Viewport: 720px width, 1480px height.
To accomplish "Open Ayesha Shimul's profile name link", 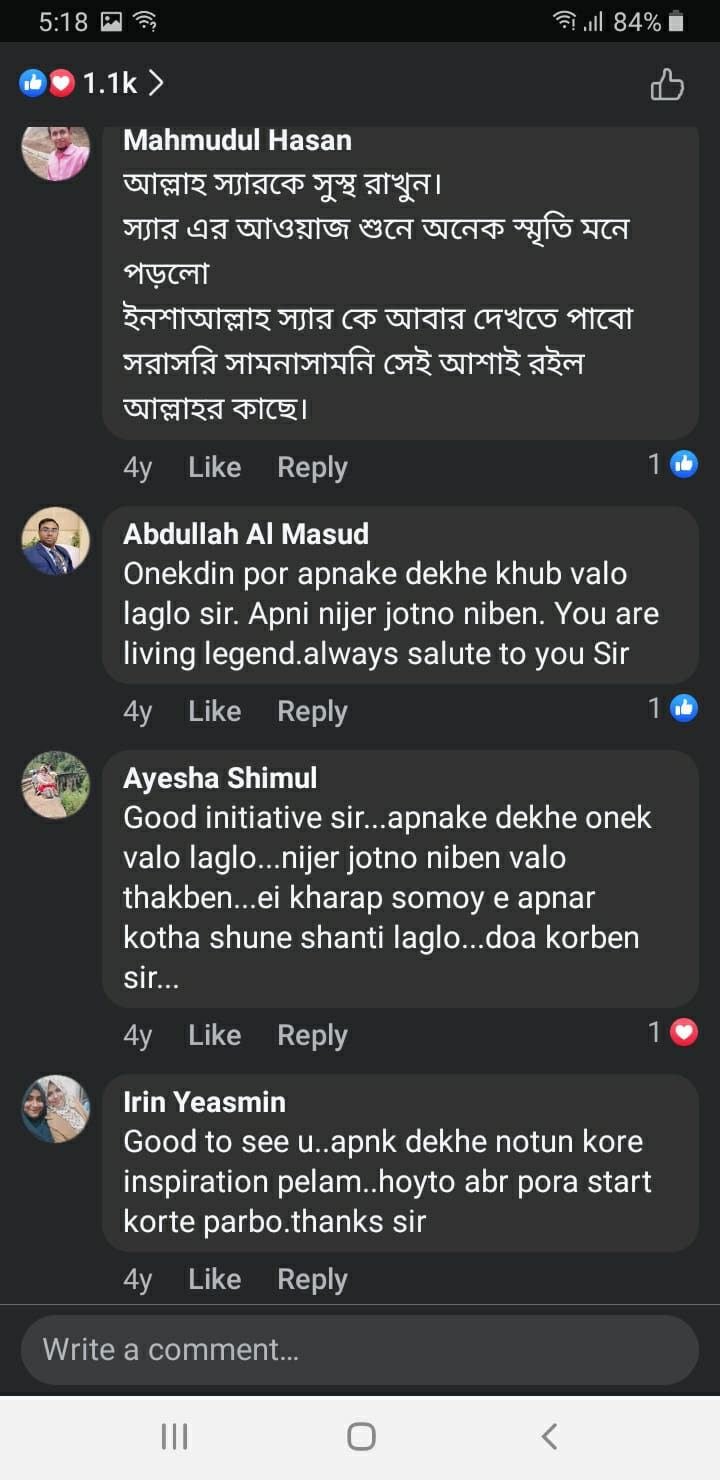I will click(220, 778).
